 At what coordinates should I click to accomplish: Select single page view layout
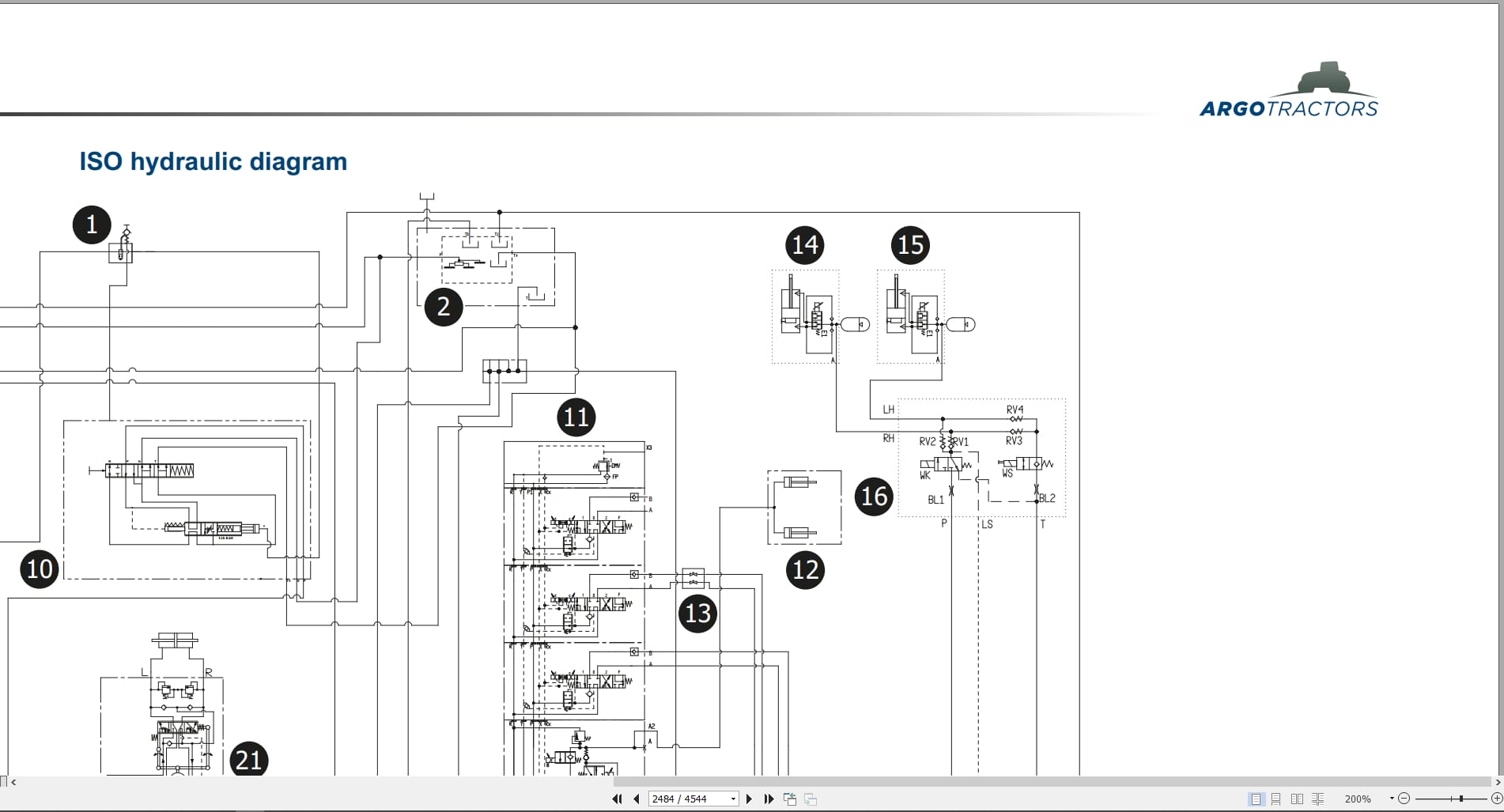click(1256, 799)
